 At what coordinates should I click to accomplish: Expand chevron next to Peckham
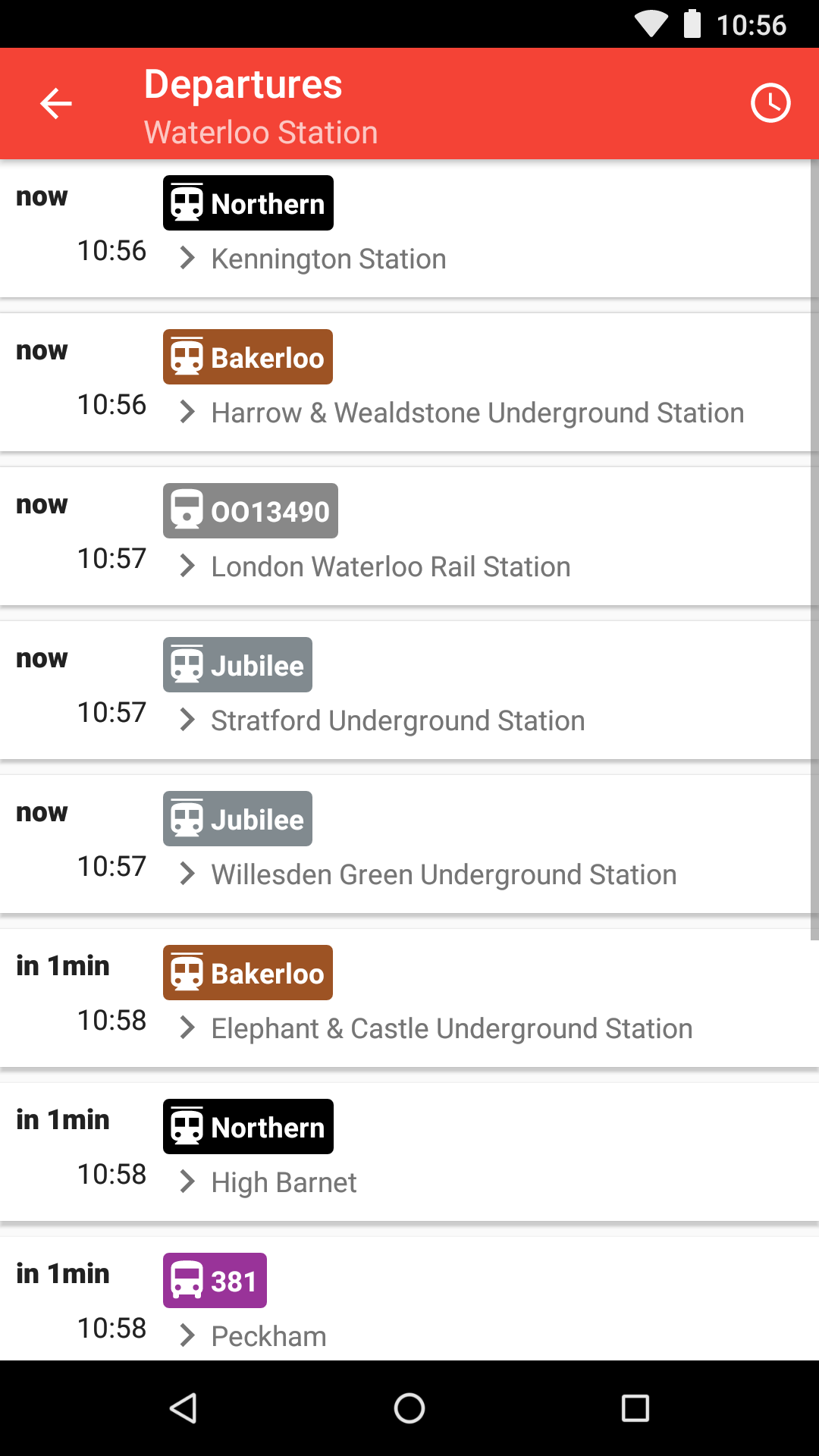[187, 1335]
